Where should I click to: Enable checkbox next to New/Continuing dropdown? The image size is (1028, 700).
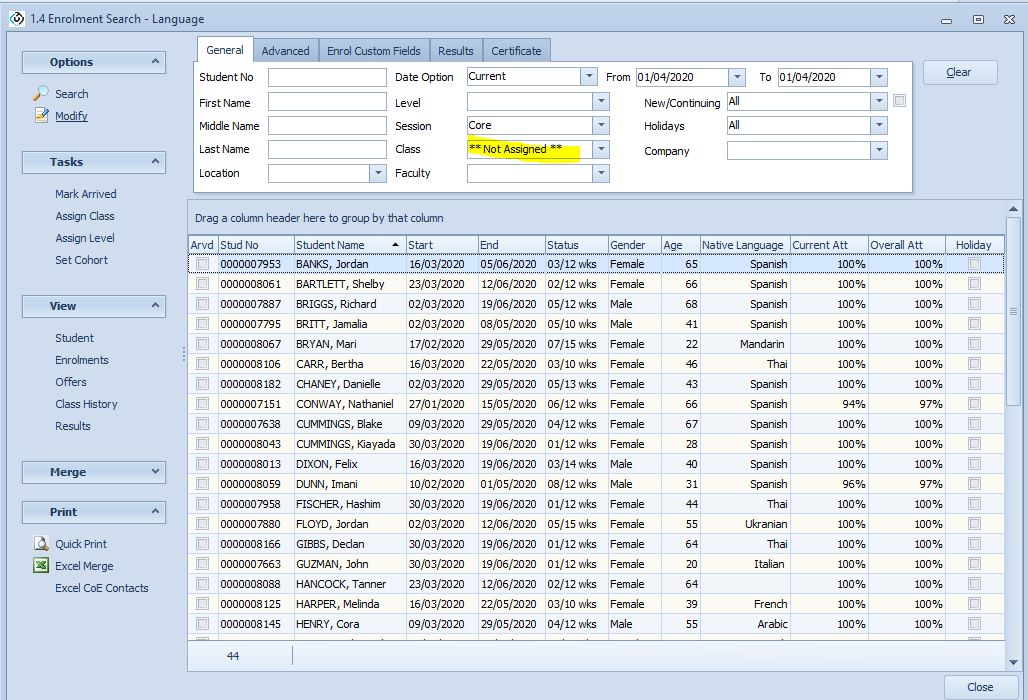(900, 101)
